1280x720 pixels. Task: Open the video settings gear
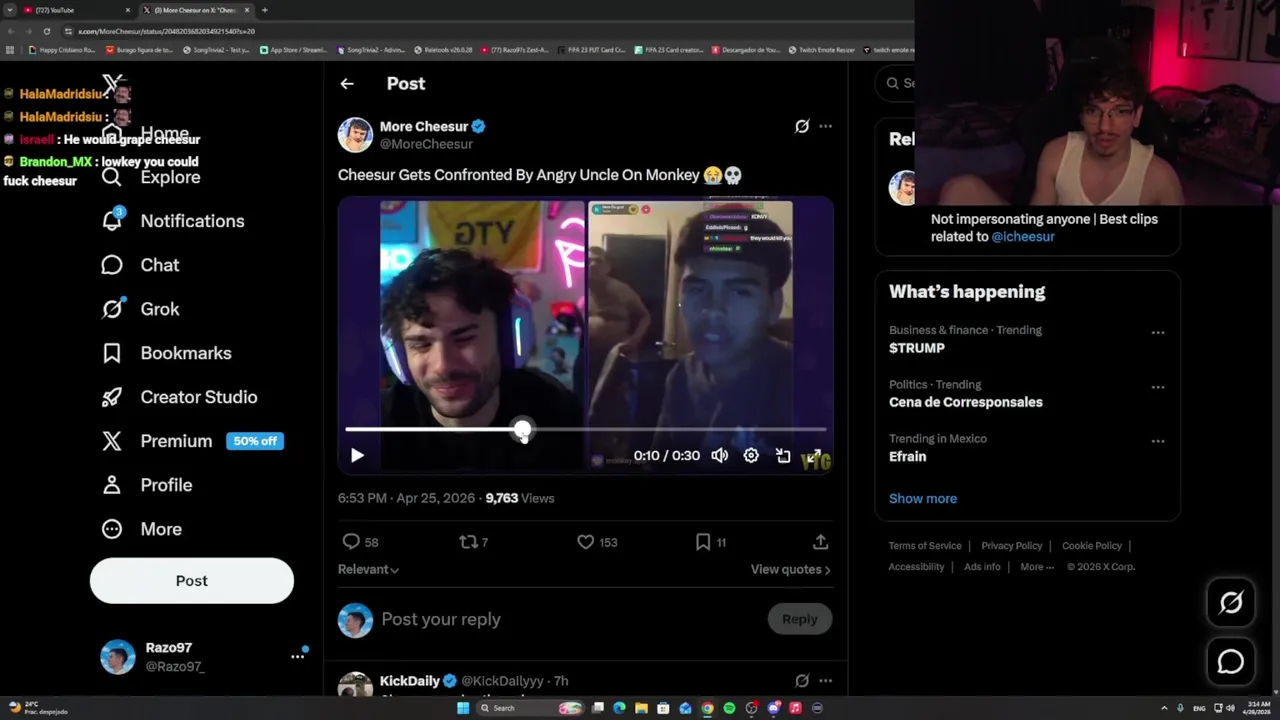pyautogui.click(x=751, y=456)
